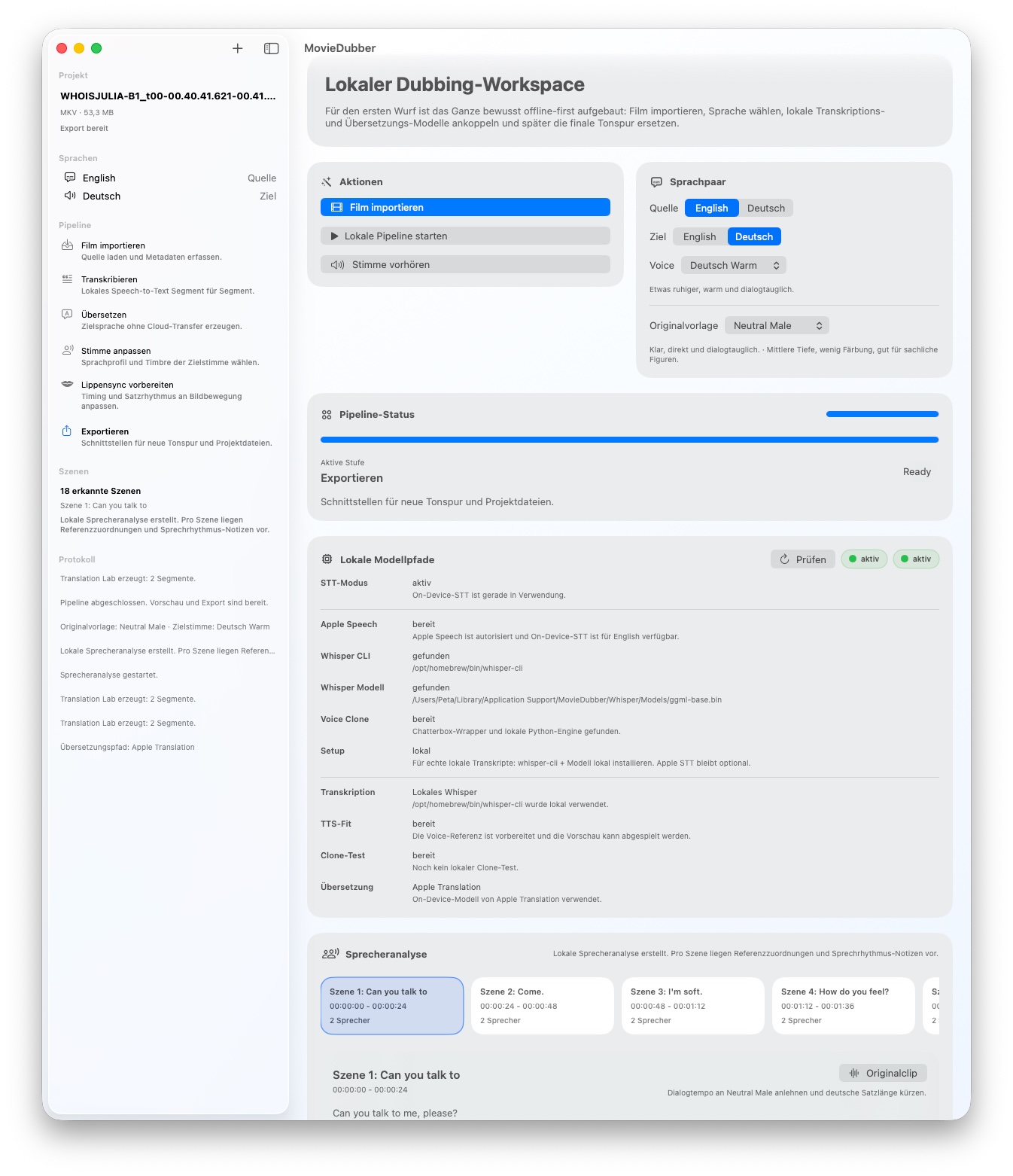This screenshot has width=1013, height=1176.
Task: Toggle the sidebar panel icon
Action: [x=272, y=48]
